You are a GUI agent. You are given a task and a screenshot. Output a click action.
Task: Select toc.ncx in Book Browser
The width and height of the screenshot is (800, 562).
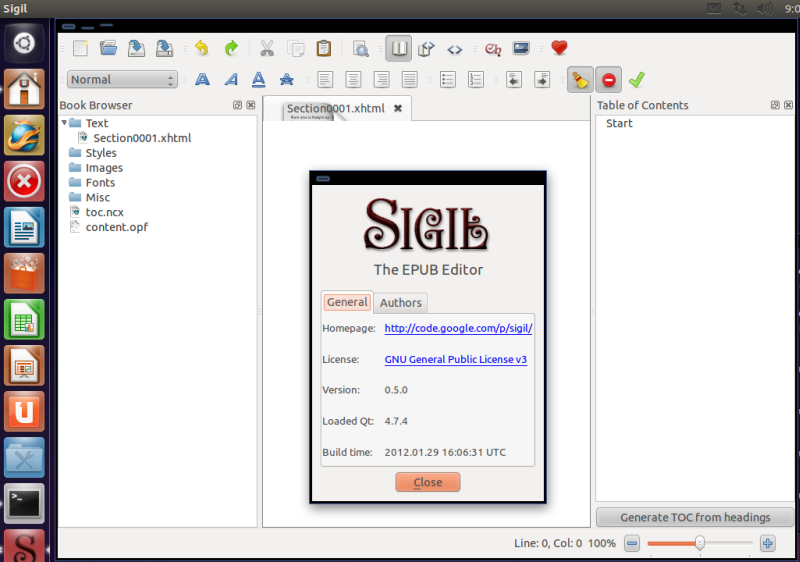coord(104,212)
